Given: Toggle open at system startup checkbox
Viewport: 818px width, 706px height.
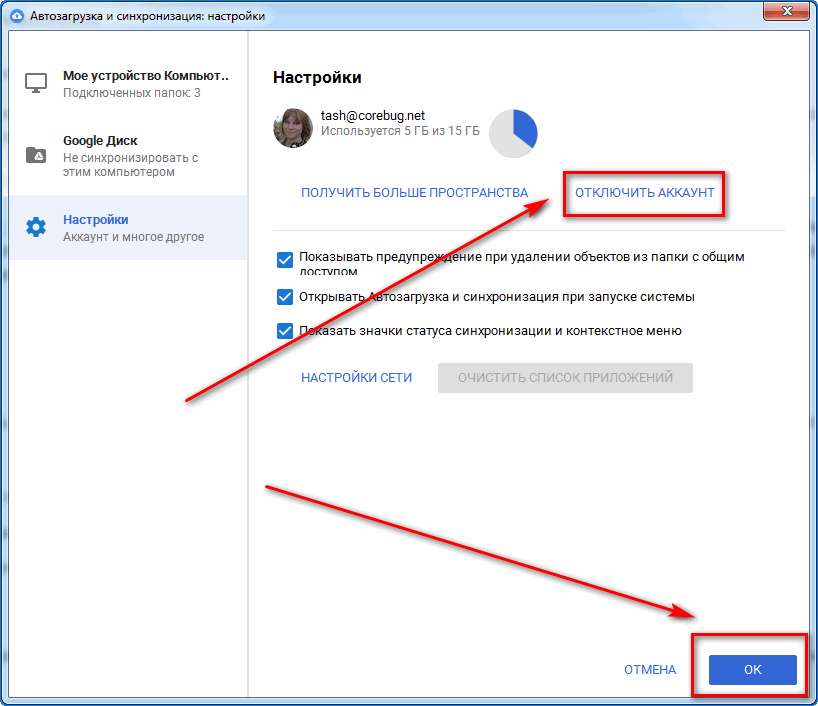Looking at the screenshot, I should coord(285,297).
